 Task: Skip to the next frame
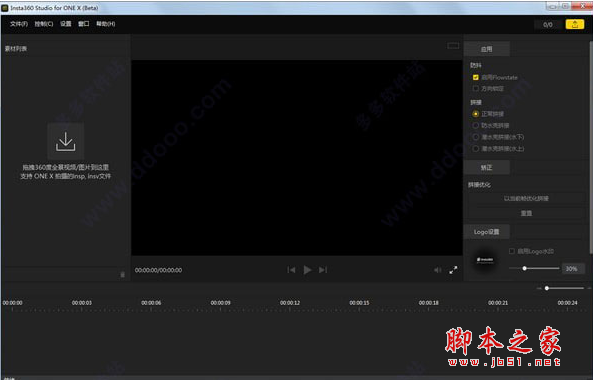click(323, 270)
